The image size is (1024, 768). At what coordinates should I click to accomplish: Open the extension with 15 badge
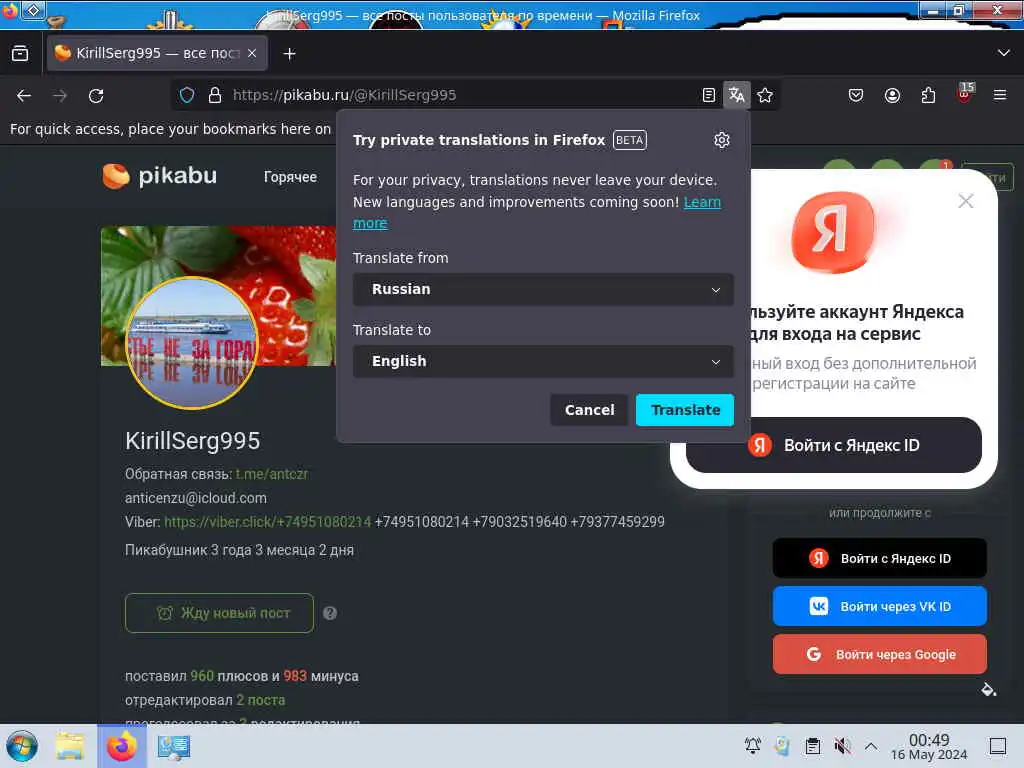(965, 94)
